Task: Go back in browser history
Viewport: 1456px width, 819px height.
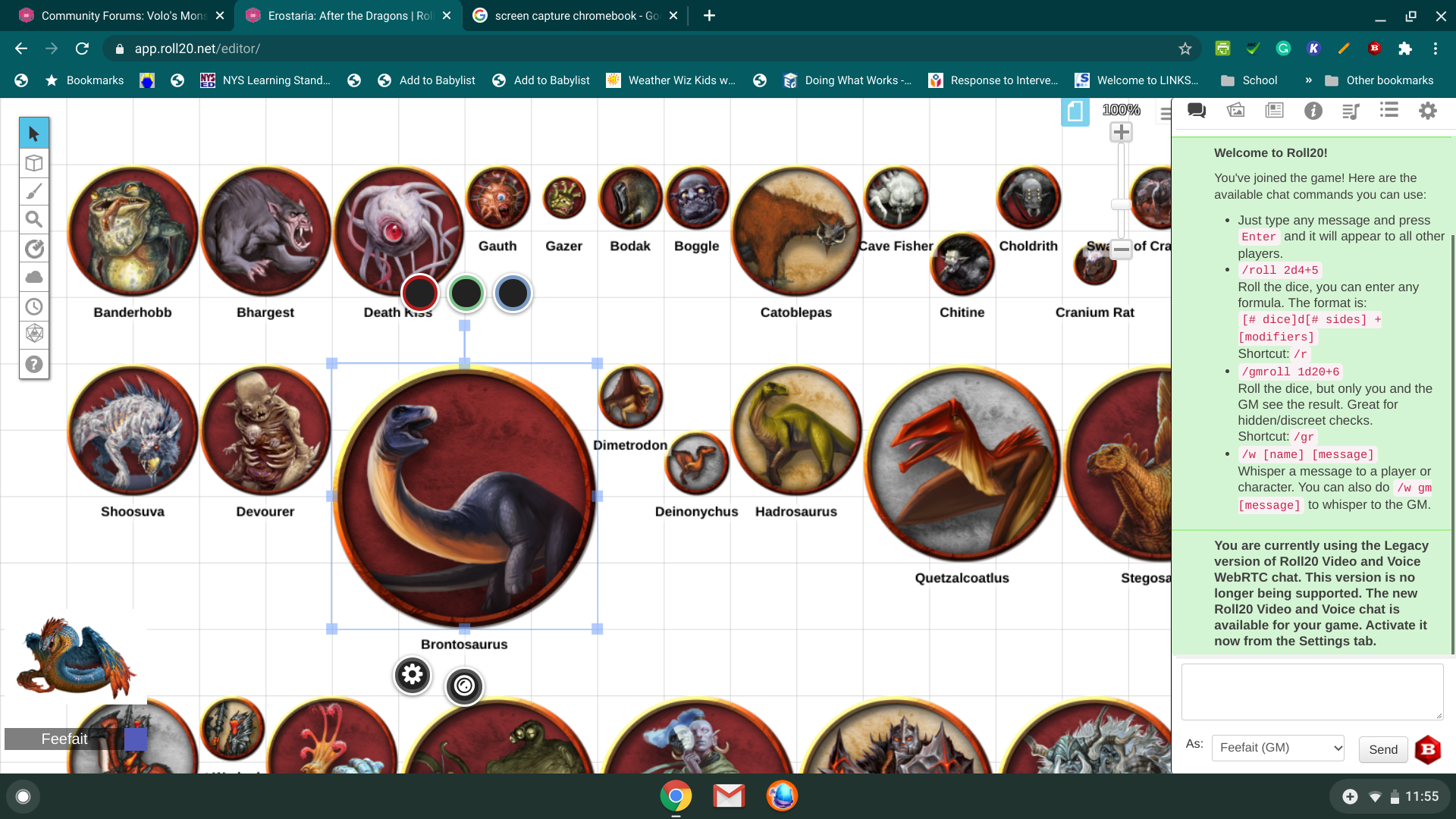Action: point(21,49)
